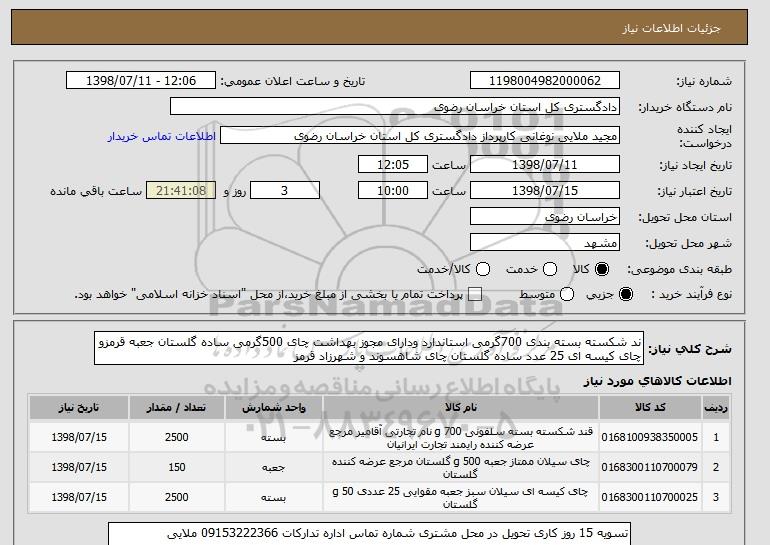Click the buyer organization name field
Viewport: 770px width, 545px height.
[x=395, y=107]
